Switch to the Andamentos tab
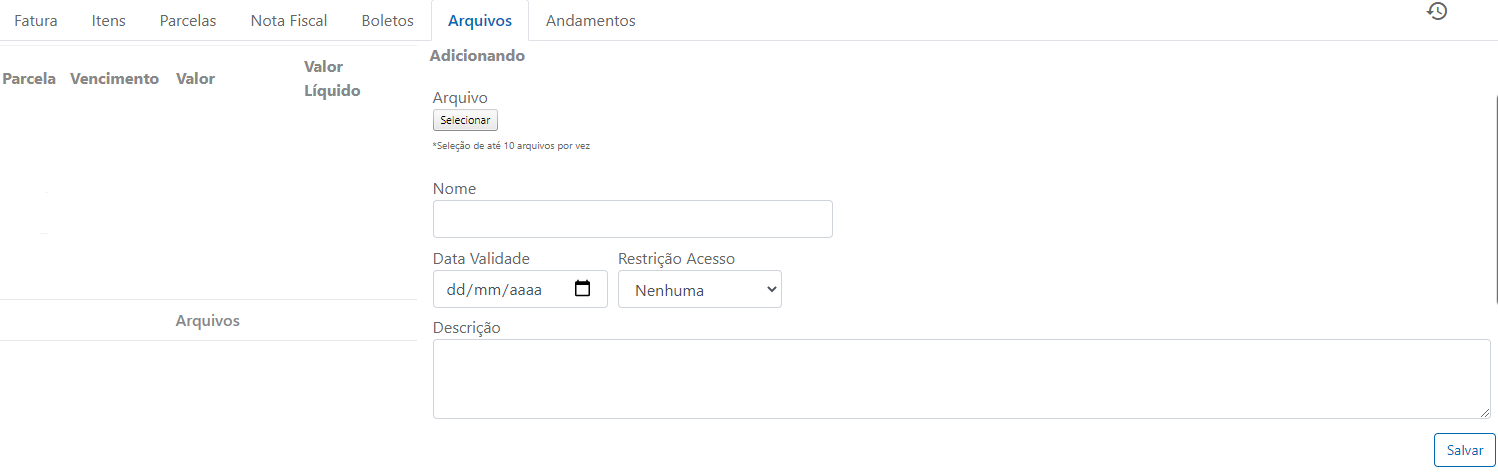 591,20
